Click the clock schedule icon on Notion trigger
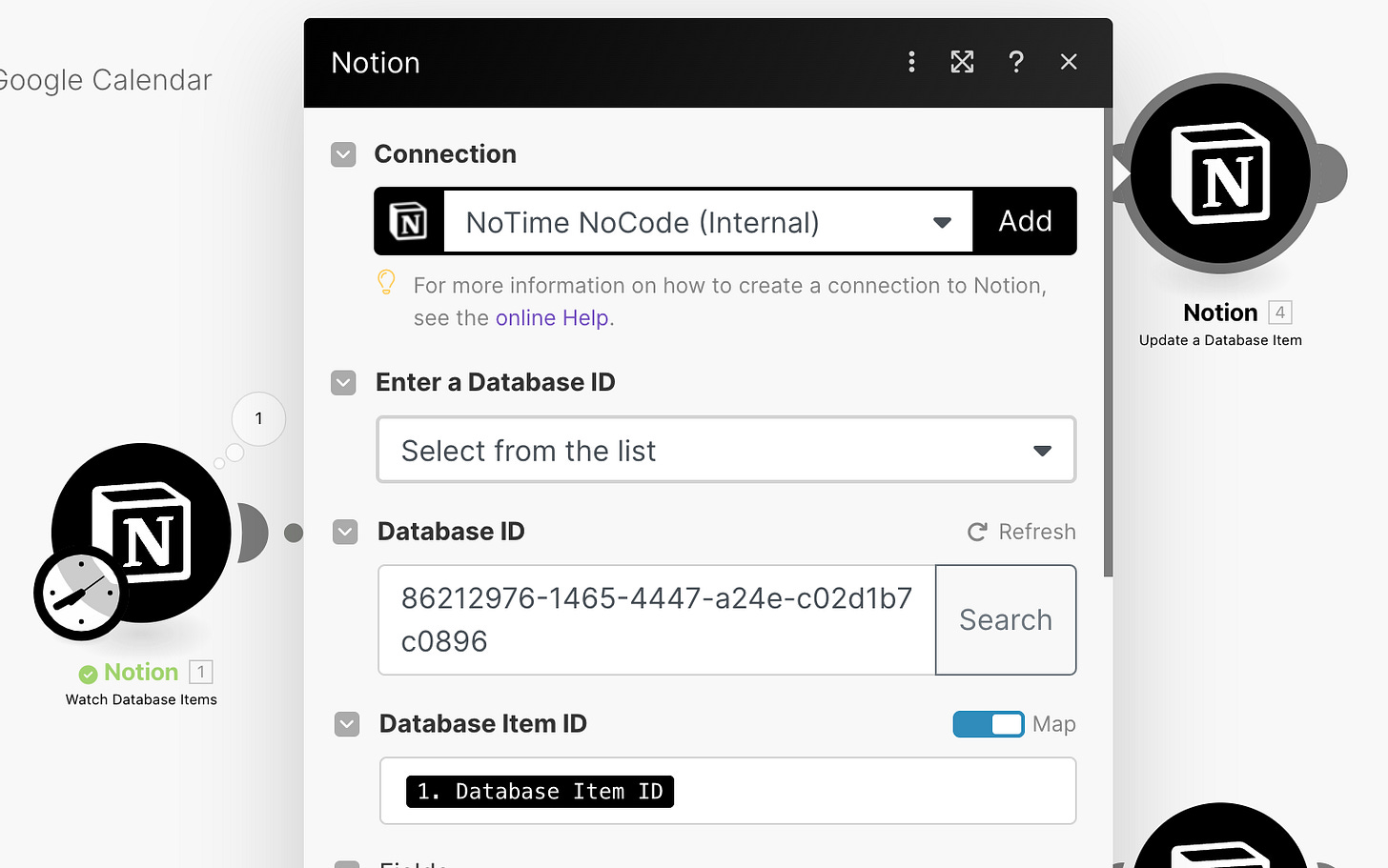1388x868 pixels. (x=80, y=594)
